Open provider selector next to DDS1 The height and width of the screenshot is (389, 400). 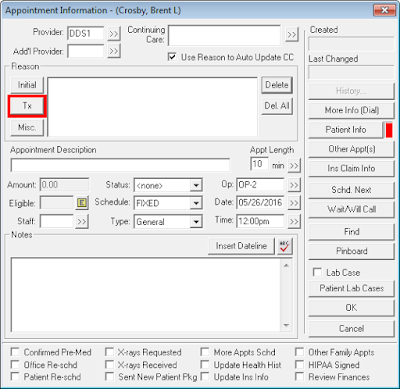(114, 34)
